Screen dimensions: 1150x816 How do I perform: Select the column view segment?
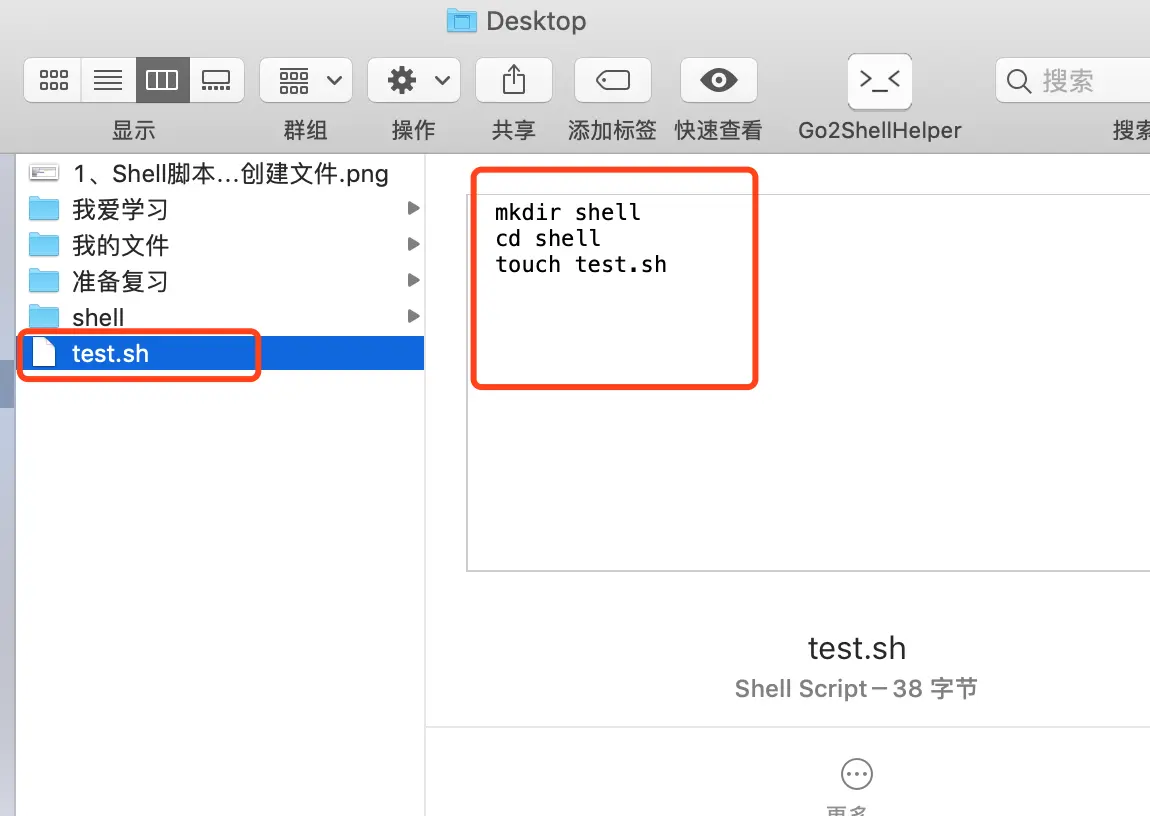tap(162, 80)
